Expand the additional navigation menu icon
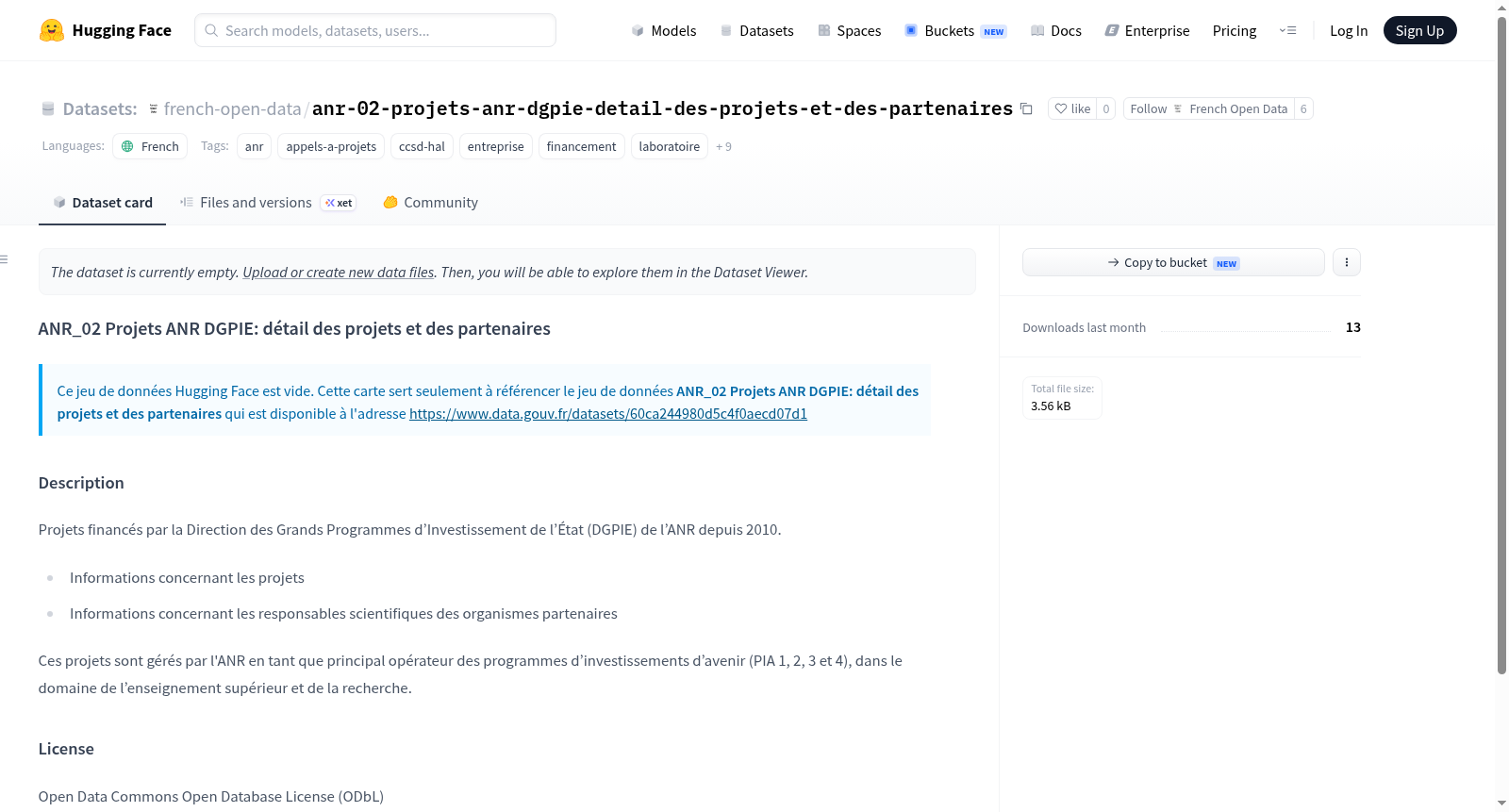Viewport: 1509px width, 812px height. (1287, 30)
